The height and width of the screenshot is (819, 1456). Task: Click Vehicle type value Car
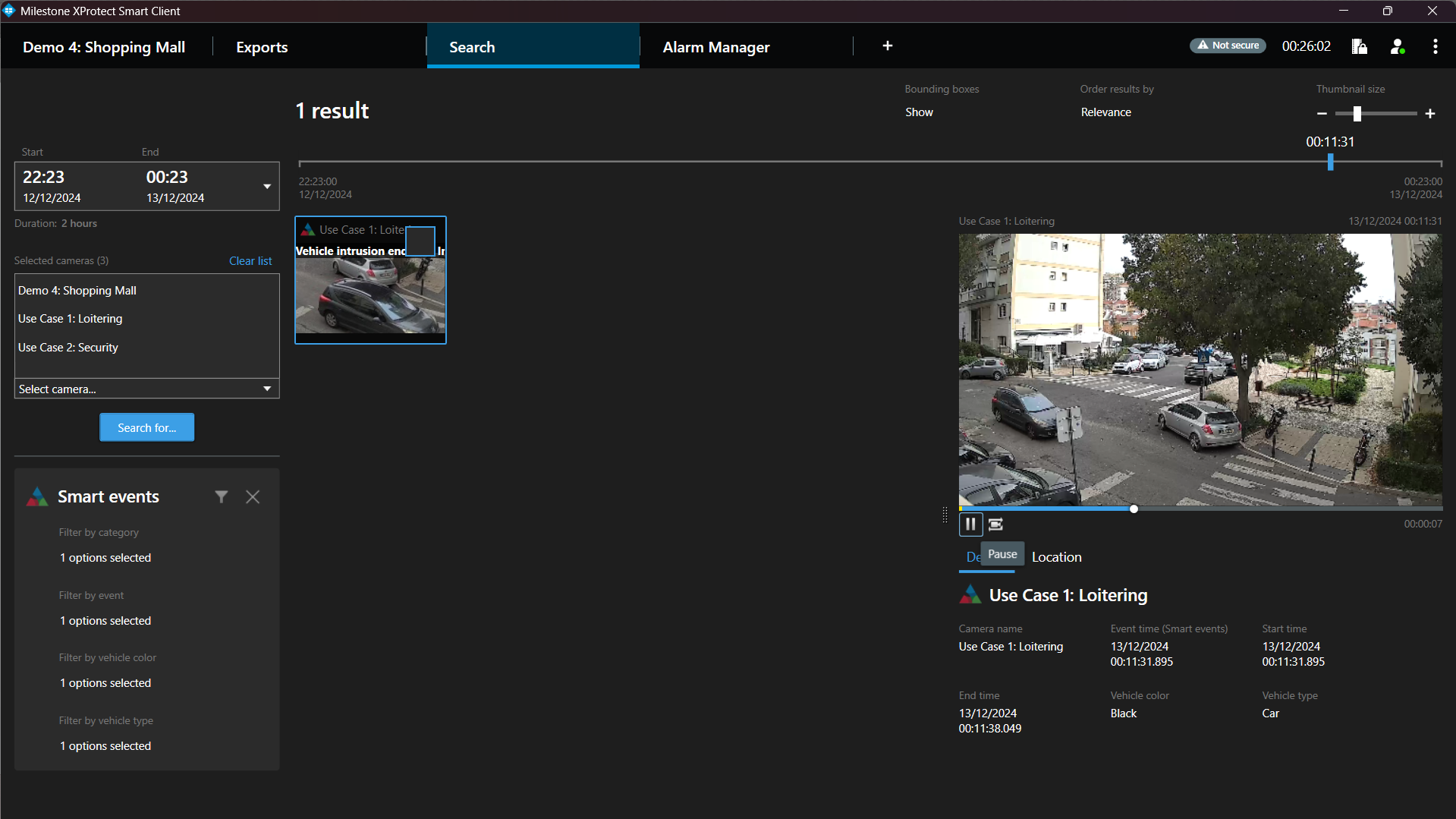[x=1270, y=713]
